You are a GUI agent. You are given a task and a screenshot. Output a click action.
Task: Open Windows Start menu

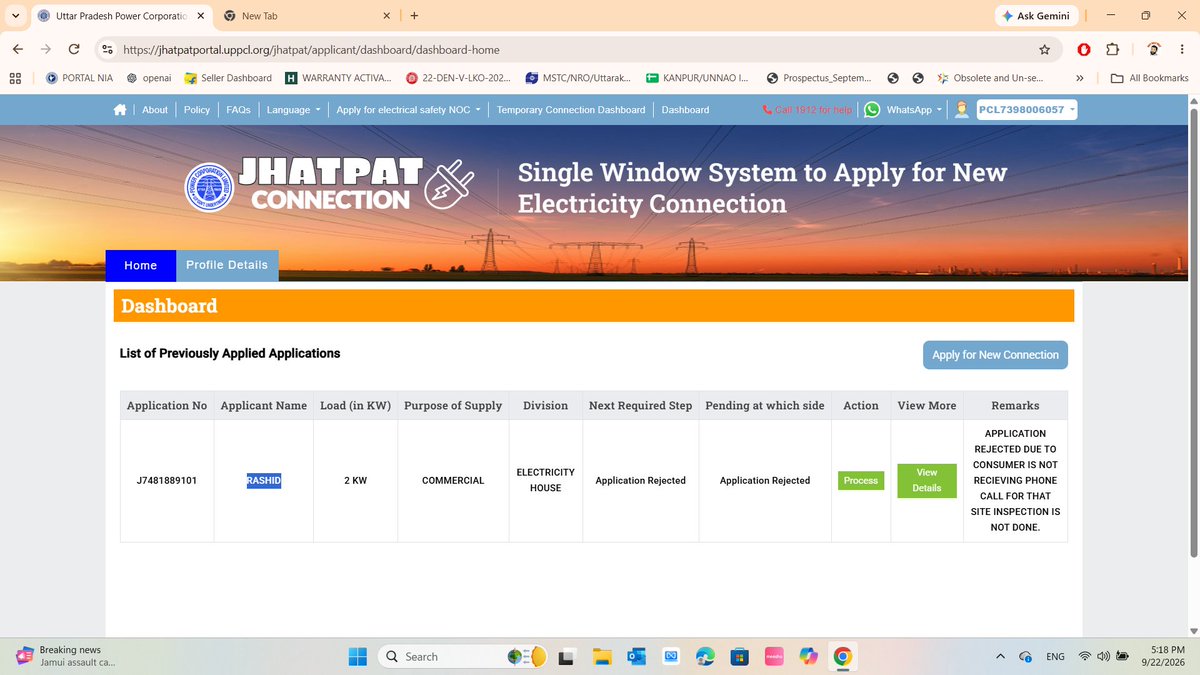[358, 656]
